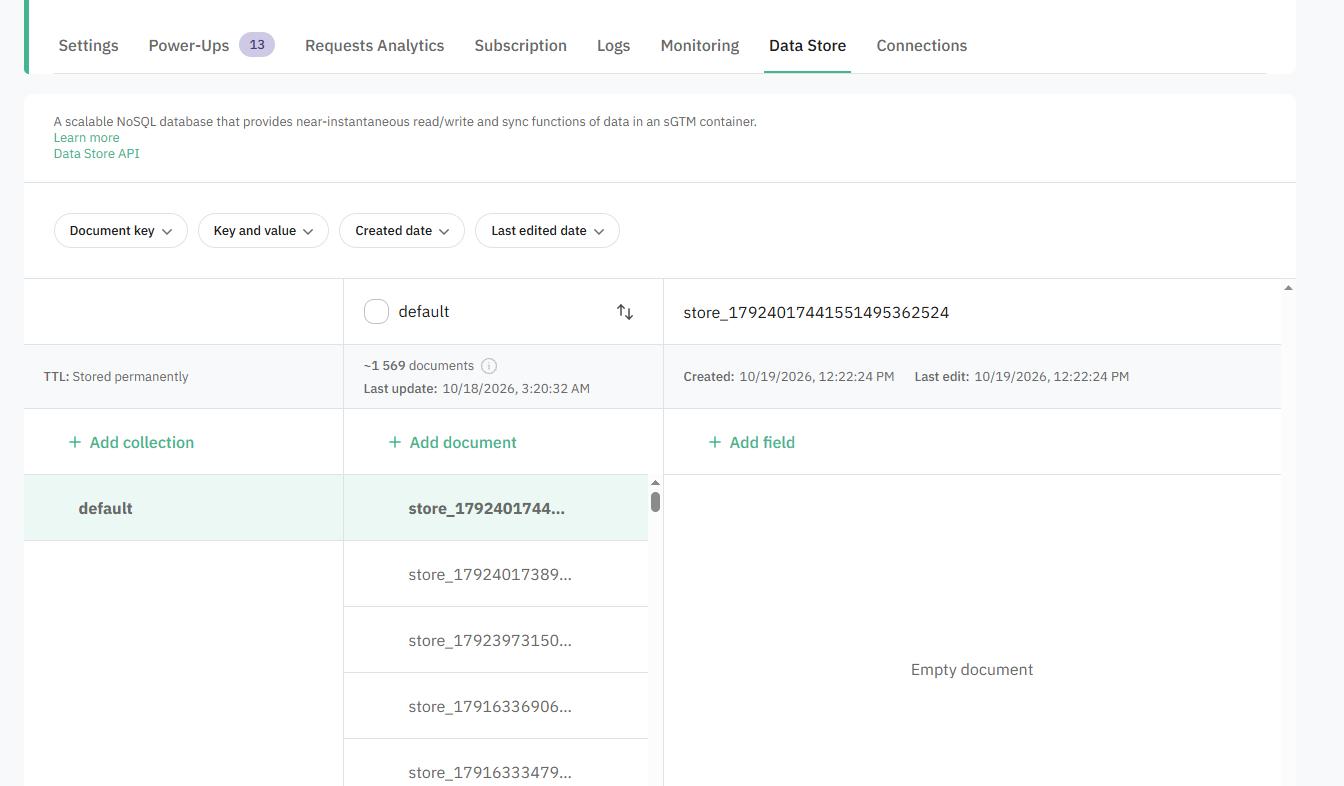The height and width of the screenshot is (786, 1344).
Task: Click the right panel scroll-up arrow
Action: 1288,288
